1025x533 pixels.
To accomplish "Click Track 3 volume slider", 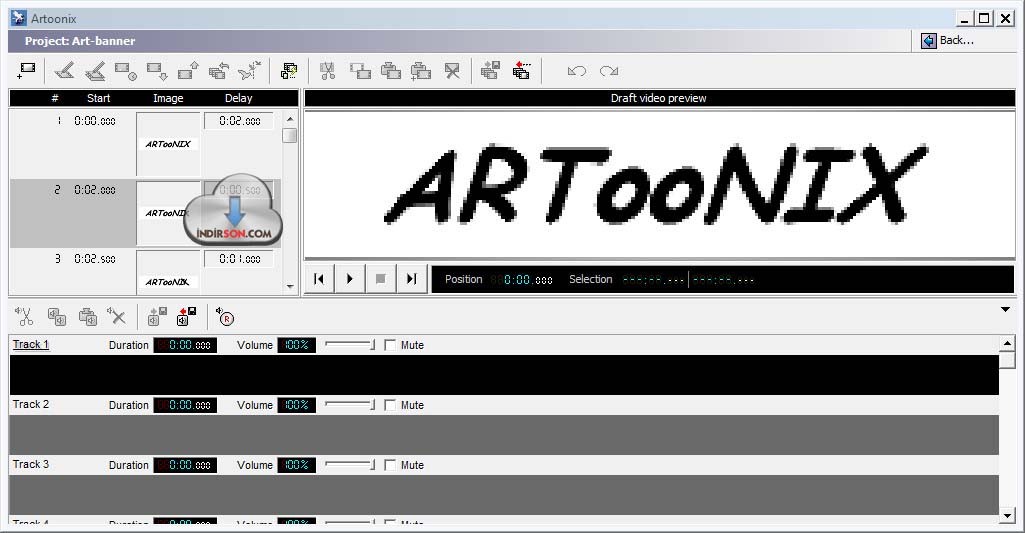I will (x=350, y=465).
